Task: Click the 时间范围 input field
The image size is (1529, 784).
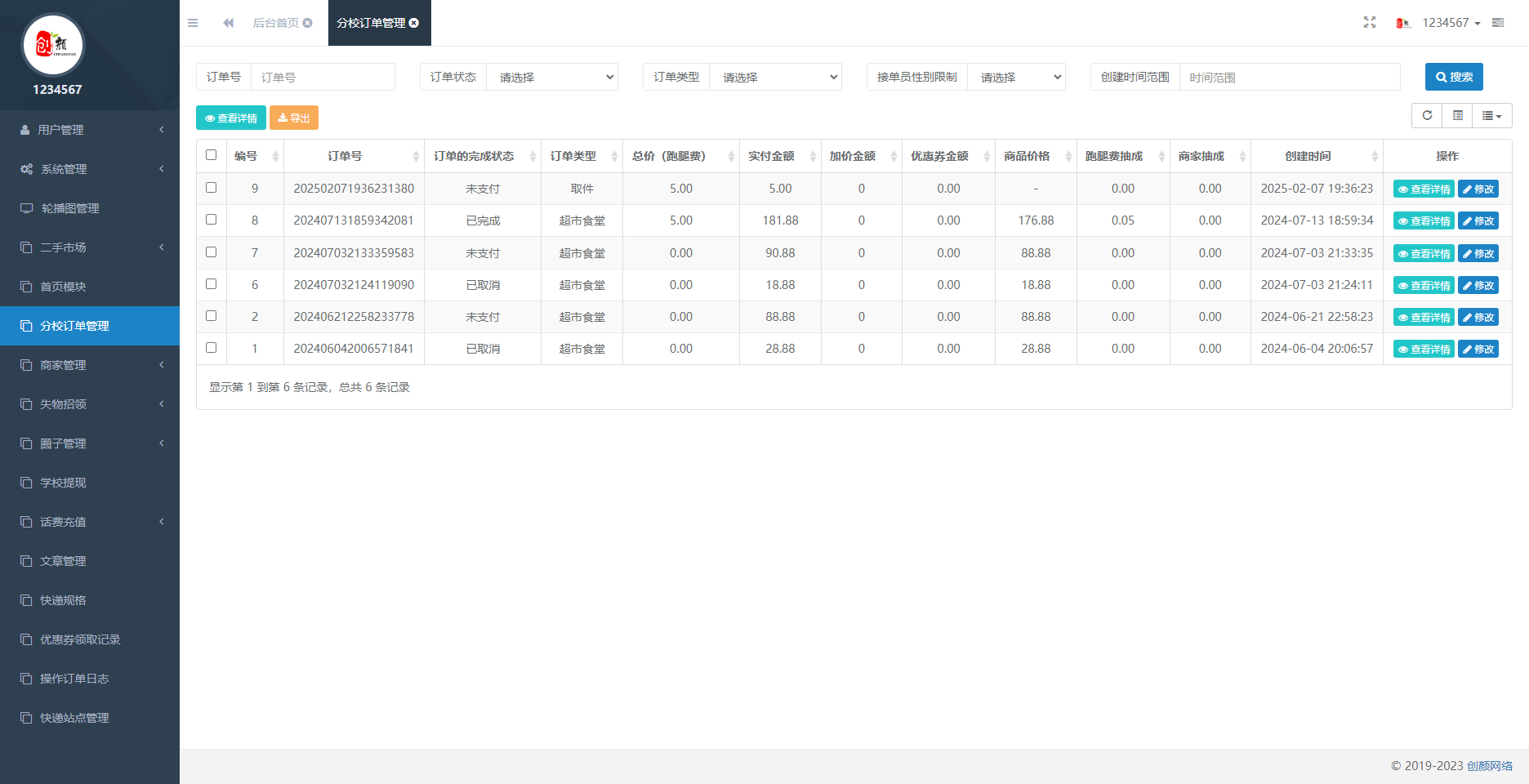Action: coord(1290,78)
